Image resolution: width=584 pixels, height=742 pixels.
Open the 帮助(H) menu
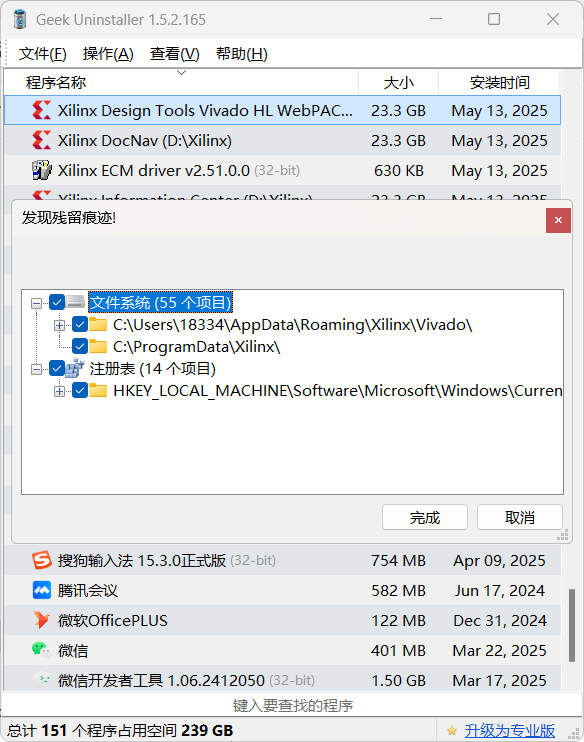(242, 54)
